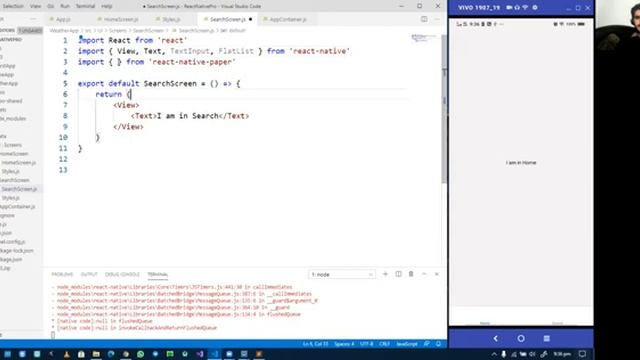The width and height of the screenshot is (640, 360).
Task: Open the Terminal menu in menu bar
Action: 85,6
